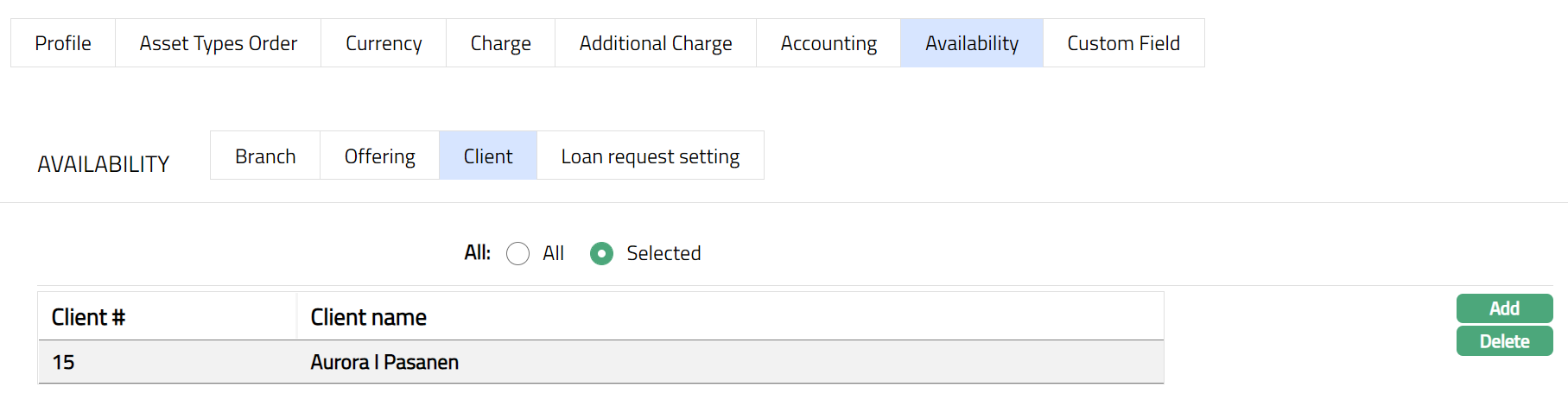Image resolution: width=1568 pixels, height=400 pixels.
Task: Open the Branch availability sub-tab
Action: click(265, 156)
